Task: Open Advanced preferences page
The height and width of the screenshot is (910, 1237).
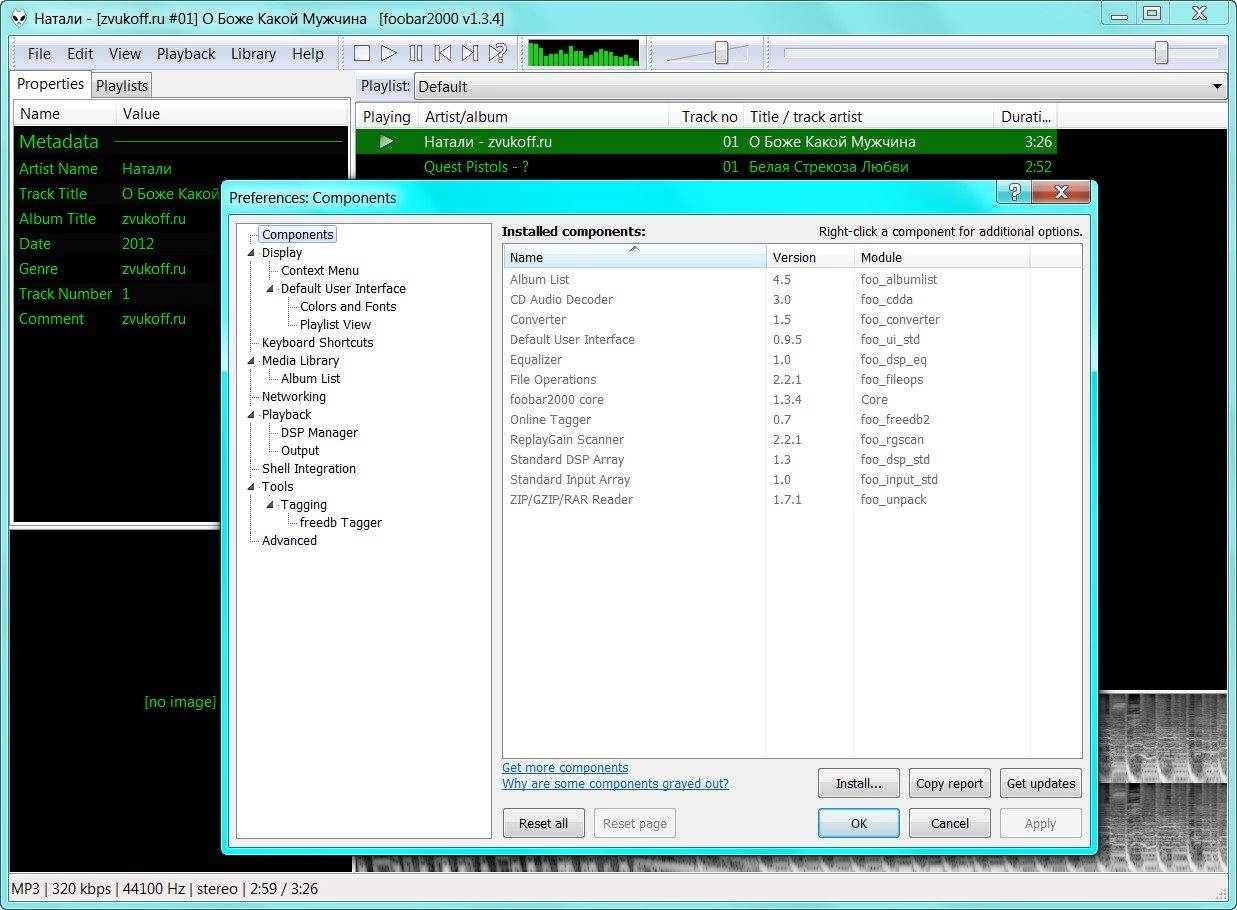Action: tap(289, 541)
